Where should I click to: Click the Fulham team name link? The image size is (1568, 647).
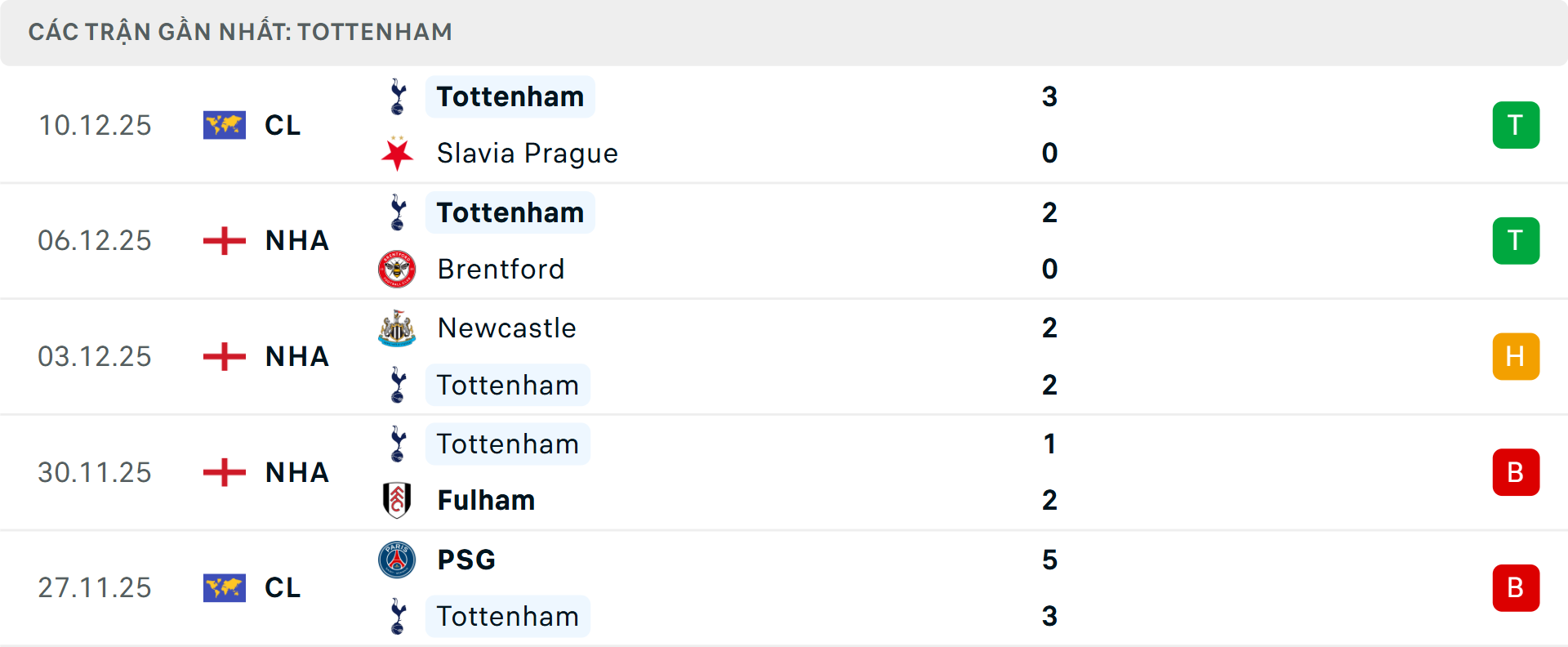485,500
